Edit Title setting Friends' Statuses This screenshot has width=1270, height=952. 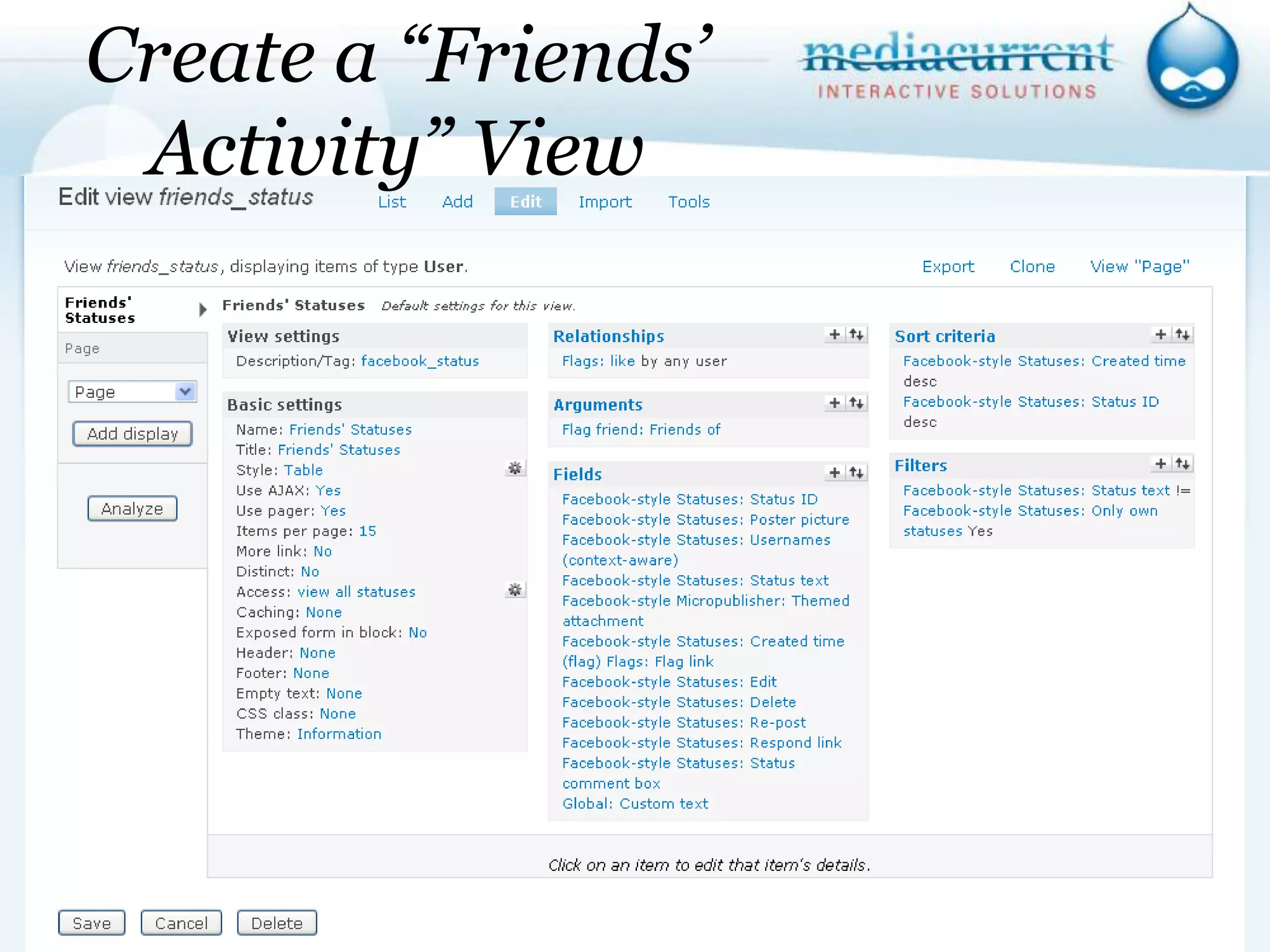click(x=339, y=449)
